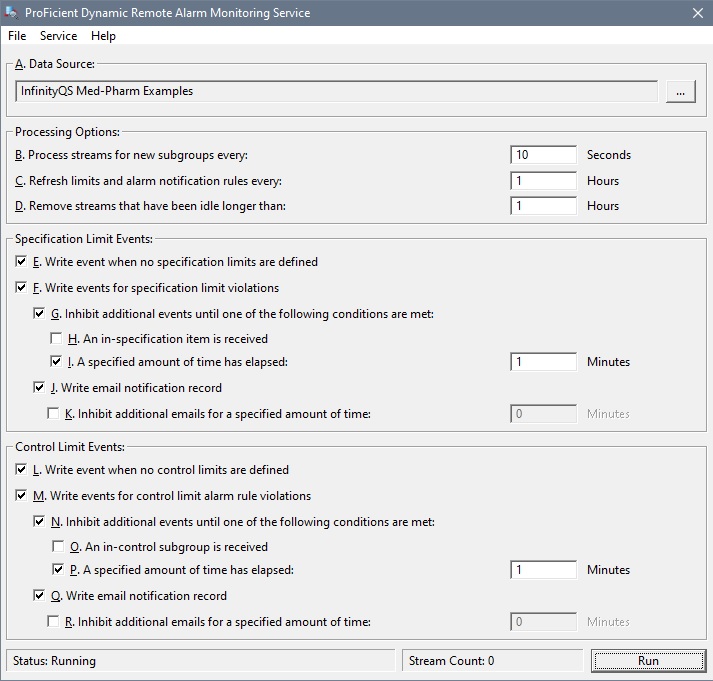Click the ProFicient app icon in title bar
The height and width of the screenshot is (681, 713).
[11, 12]
